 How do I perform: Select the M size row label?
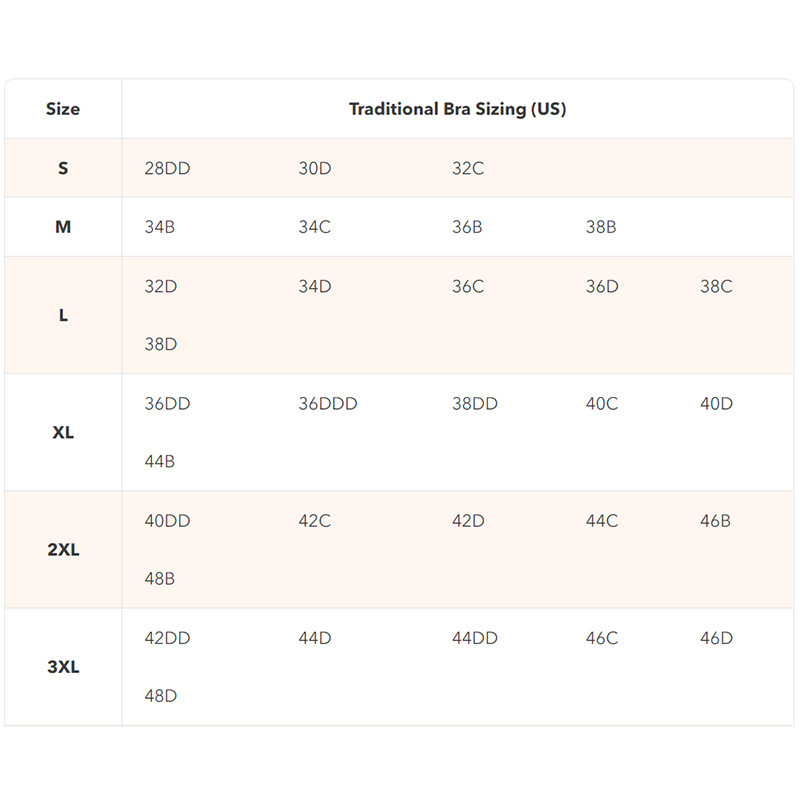coord(63,227)
